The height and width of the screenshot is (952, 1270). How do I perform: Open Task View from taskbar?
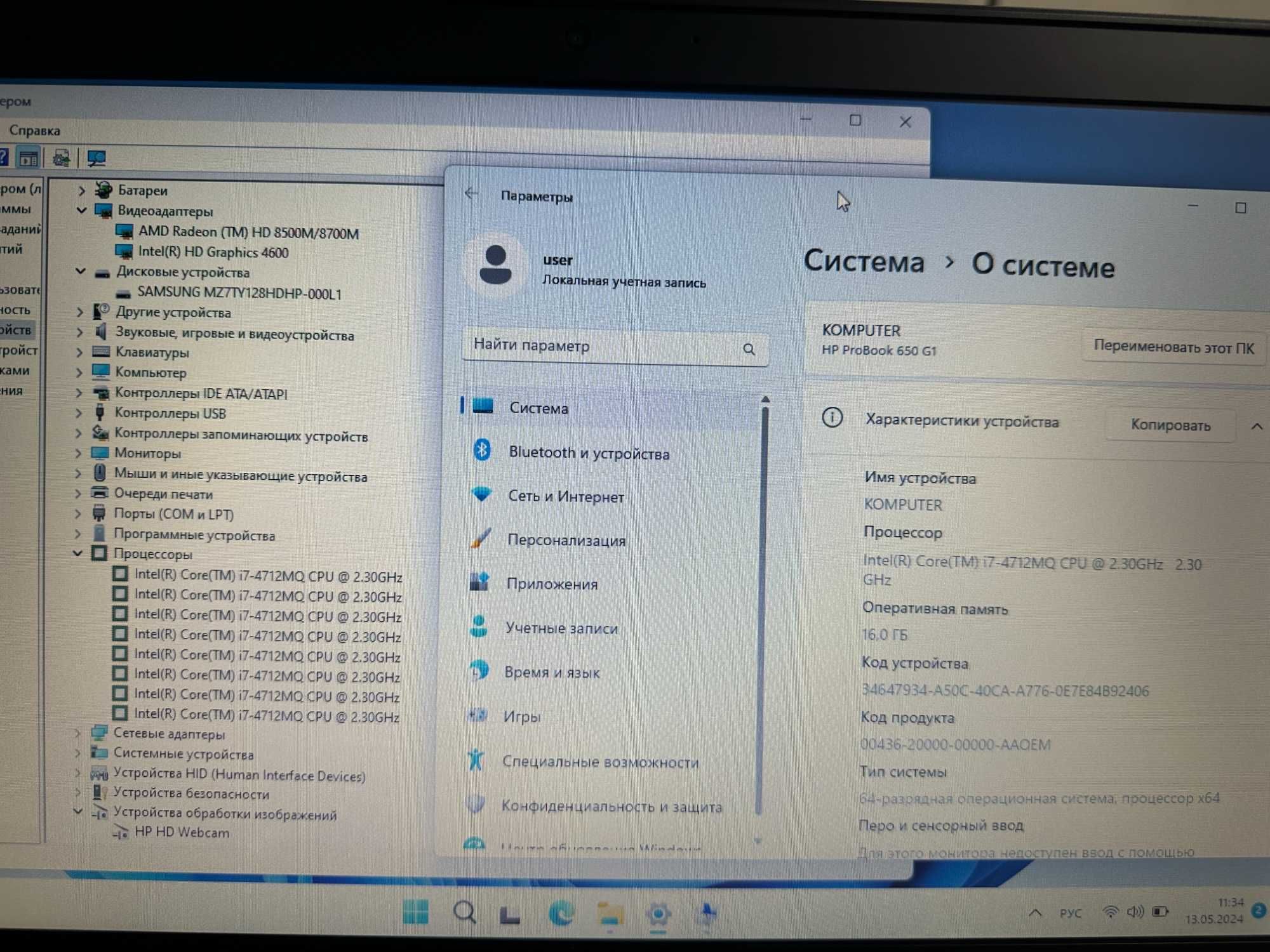[510, 915]
